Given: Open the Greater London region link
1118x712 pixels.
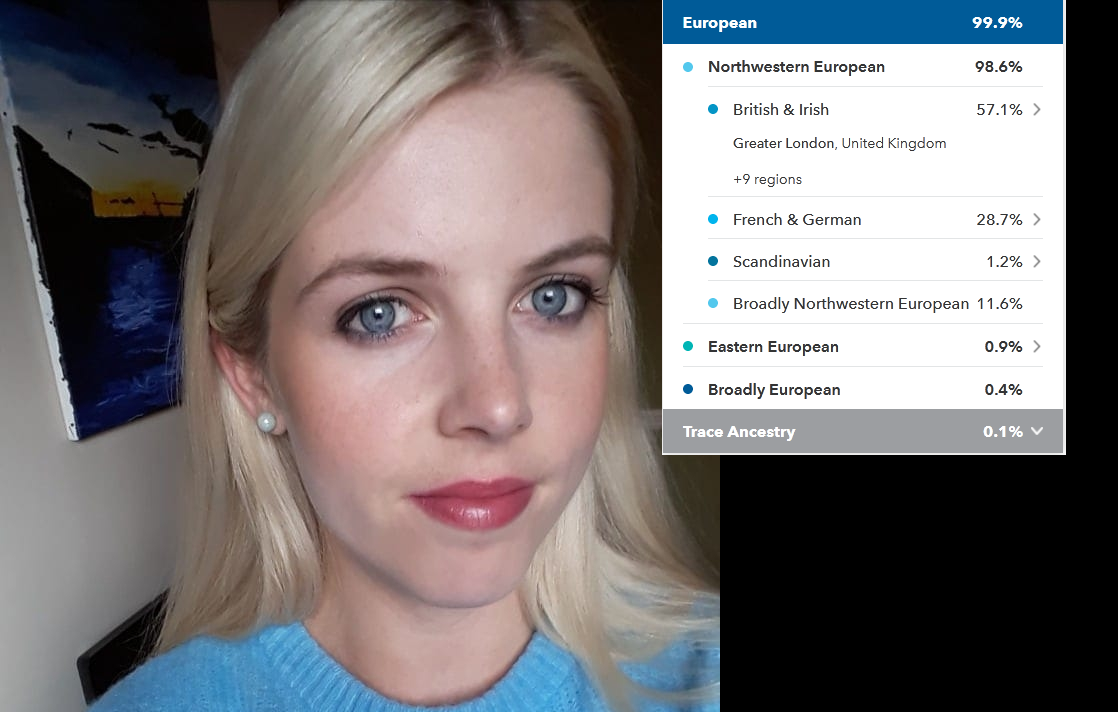Looking at the screenshot, I should pyautogui.click(x=783, y=143).
